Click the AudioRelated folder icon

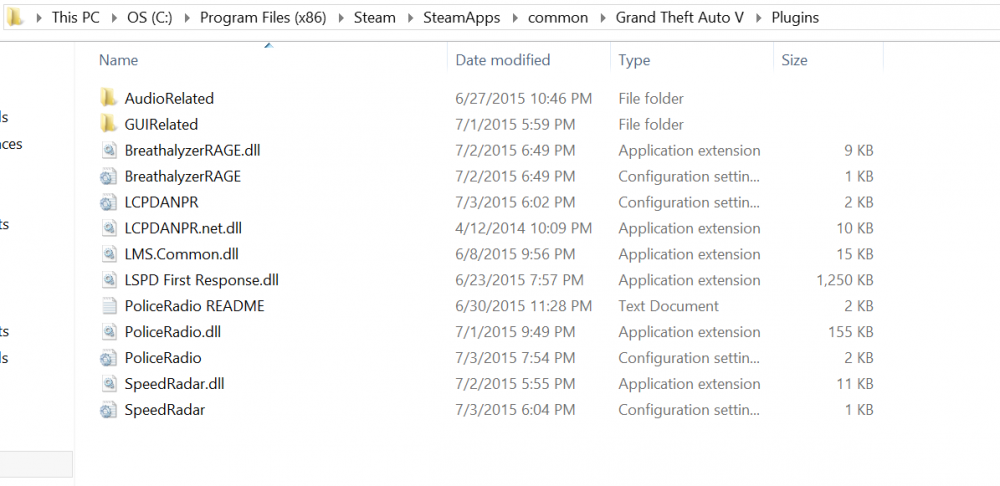(x=108, y=98)
